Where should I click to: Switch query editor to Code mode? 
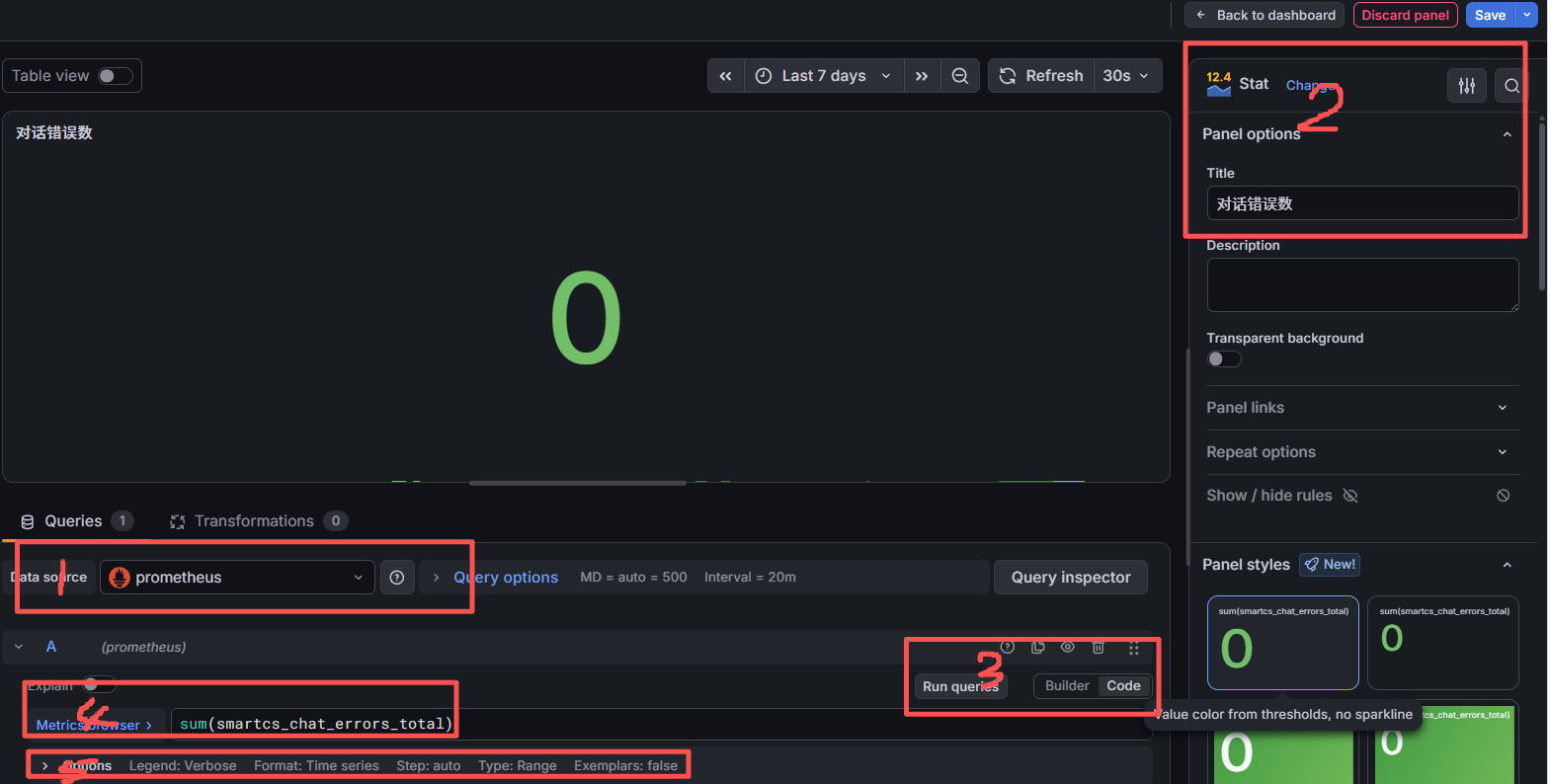(x=1123, y=686)
